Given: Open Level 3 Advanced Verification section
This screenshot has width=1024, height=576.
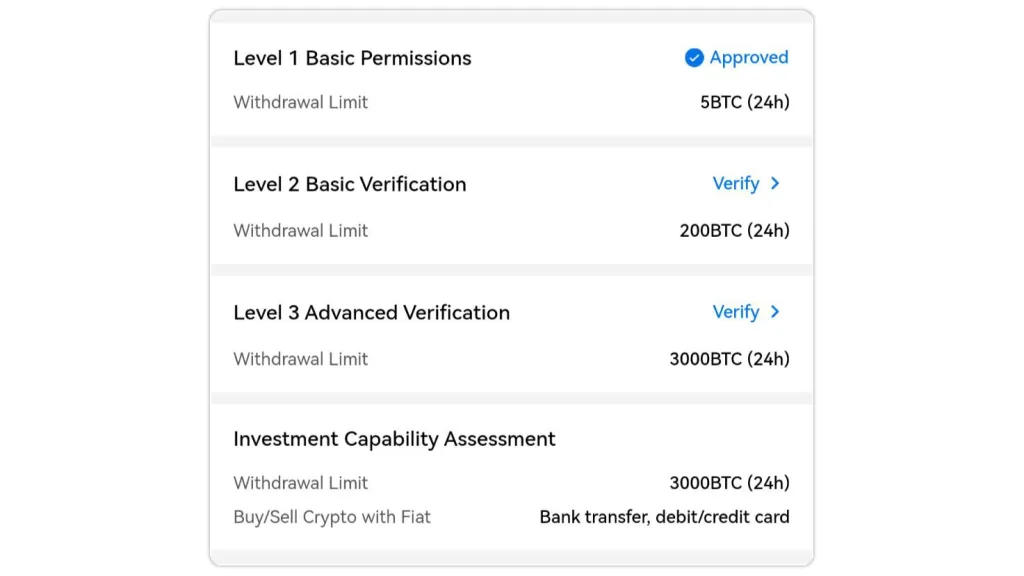Looking at the screenshot, I should tap(371, 313).
